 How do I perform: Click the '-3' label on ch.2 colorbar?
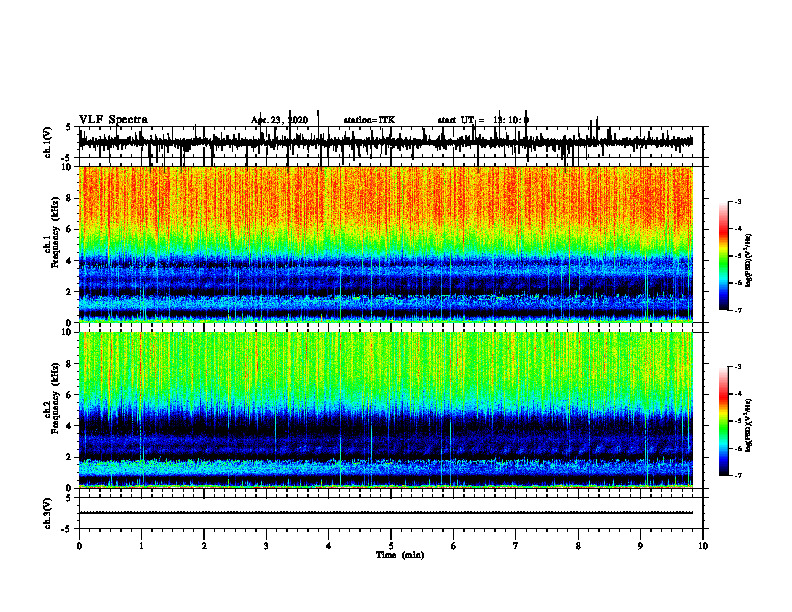pos(738,367)
